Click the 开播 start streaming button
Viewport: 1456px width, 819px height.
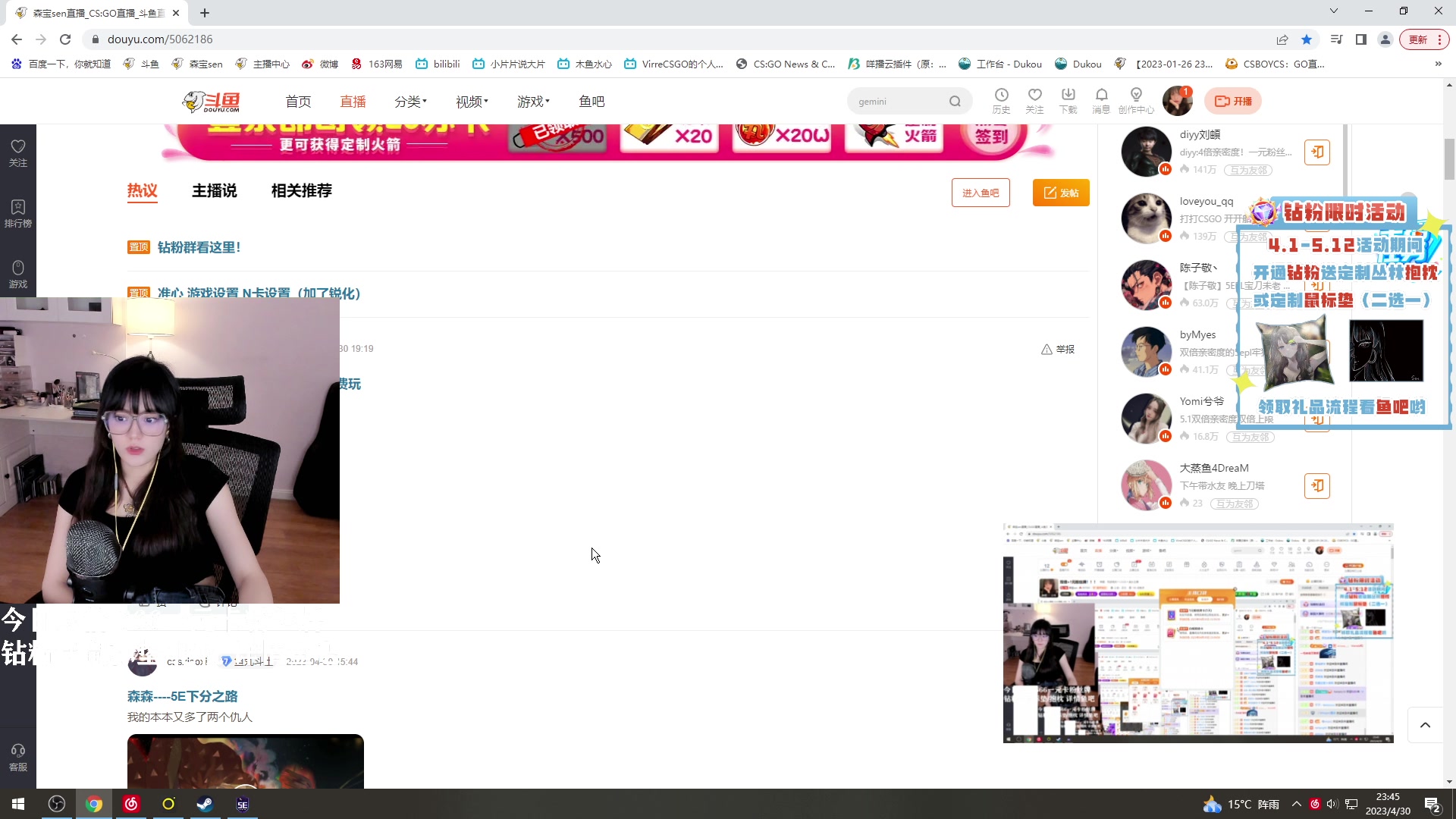point(1233,101)
